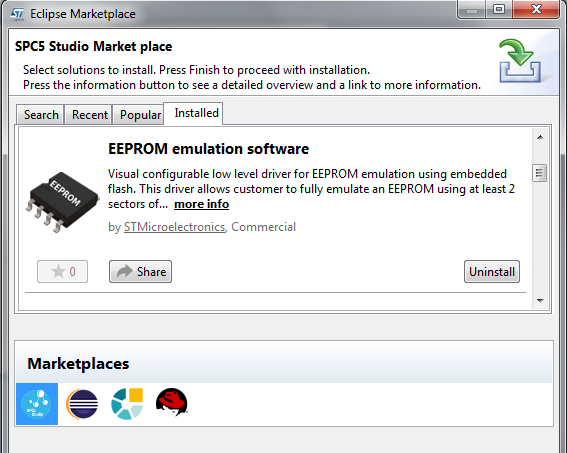Follow the STMicroelectronics provider link
The width and height of the screenshot is (567, 453).
pyautogui.click(x=174, y=227)
